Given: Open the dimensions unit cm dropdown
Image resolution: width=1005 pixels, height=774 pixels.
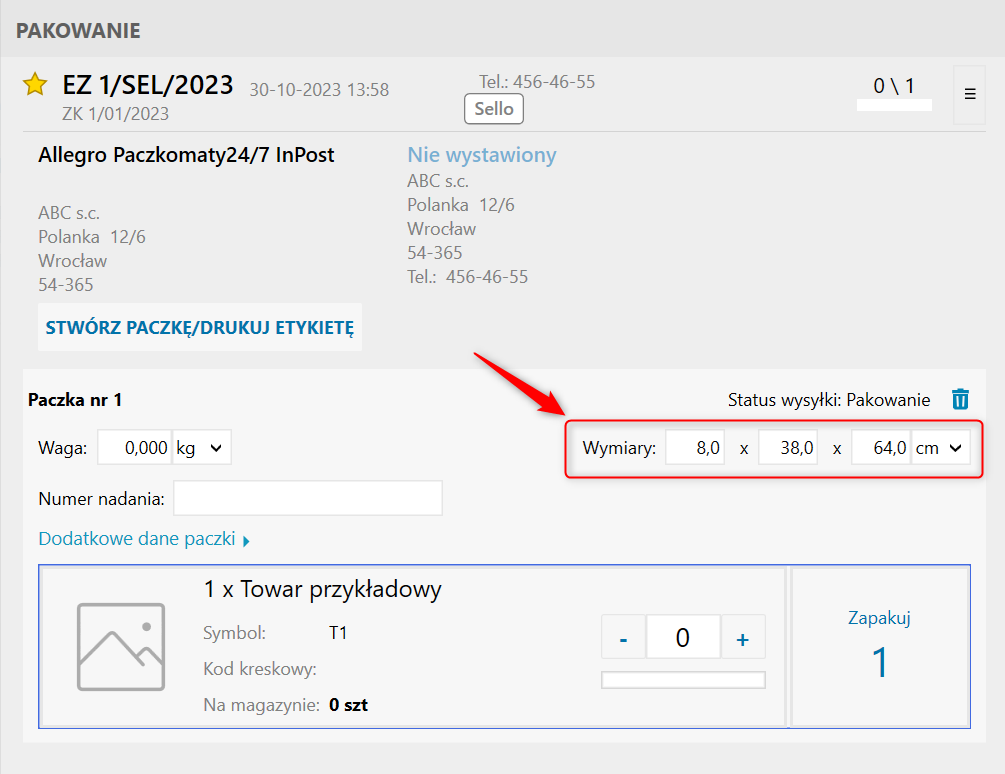Looking at the screenshot, I should (x=940, y=447).
